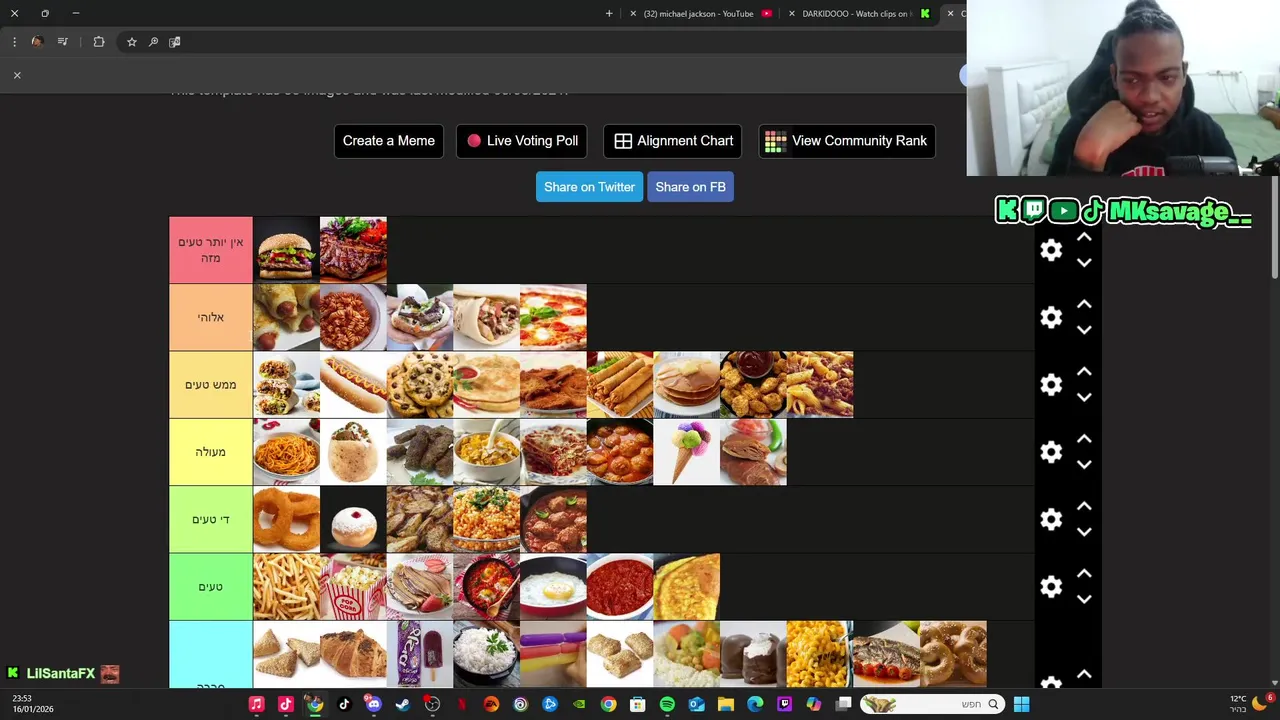Click the translate page icon
Image resolution: width=1280 pixels, height=720 pixels.
175,42
